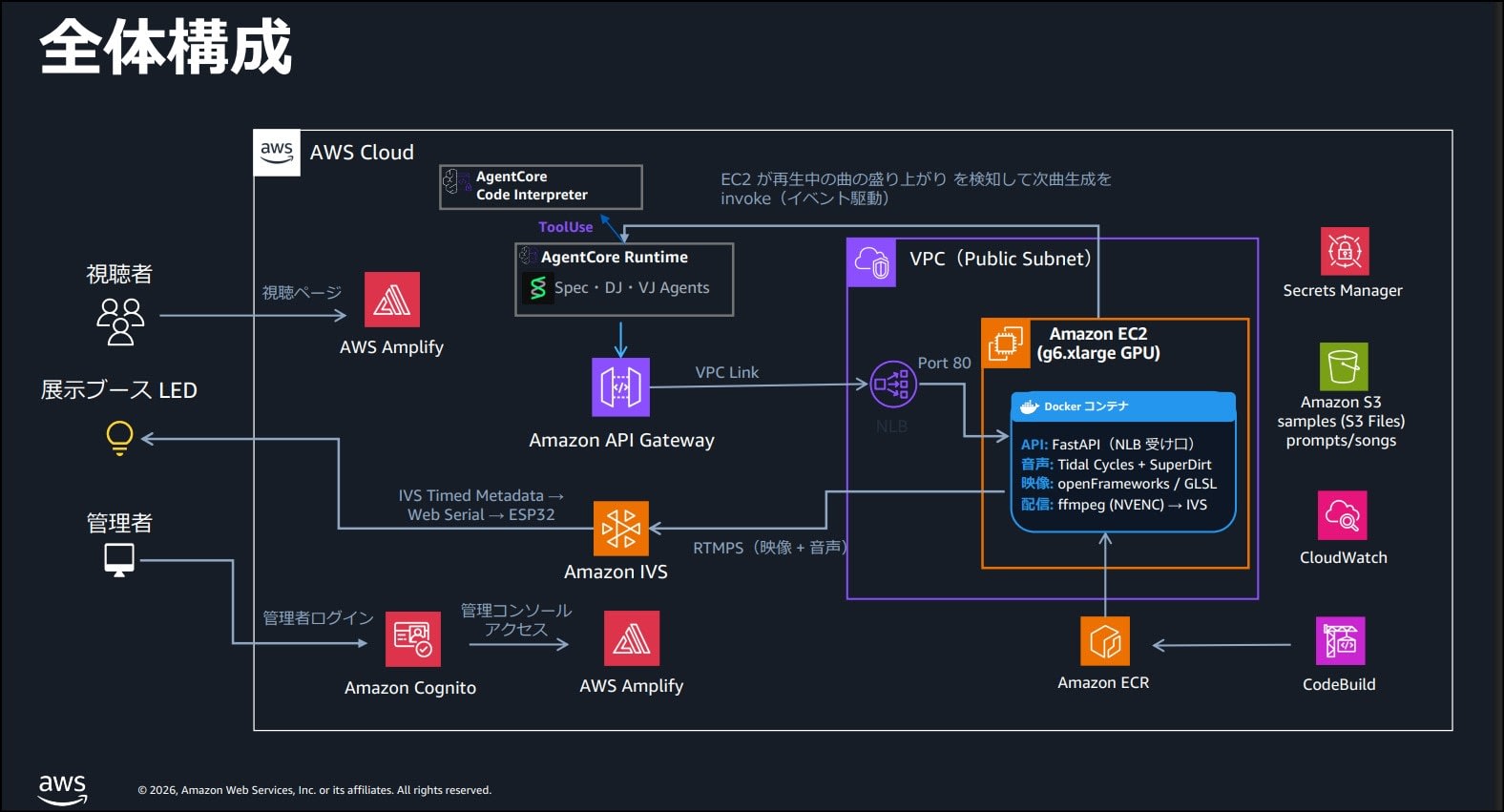Select the 視聴者 users icon
Image resolution: width=1504 pixels, height=812 pixels.
pos(120,321)
